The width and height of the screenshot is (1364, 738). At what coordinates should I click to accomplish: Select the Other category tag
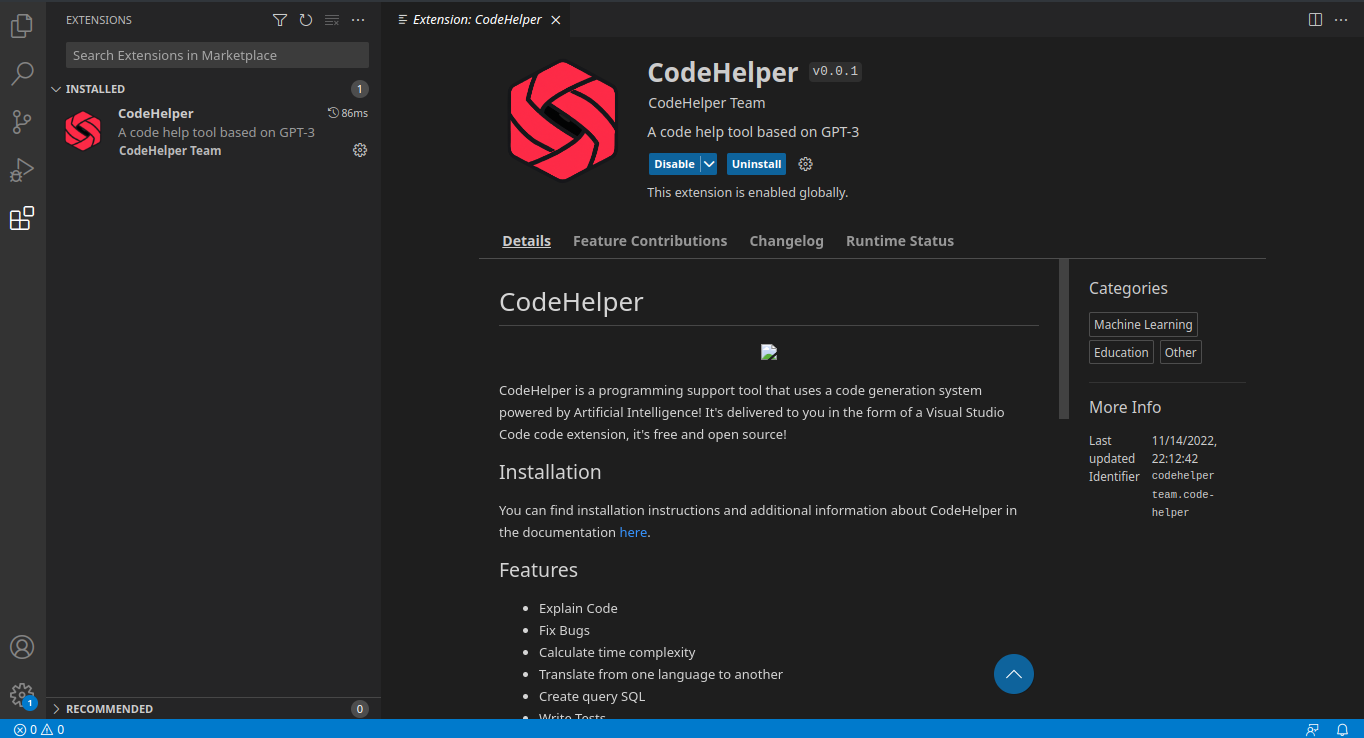(x=1181, y=352)
